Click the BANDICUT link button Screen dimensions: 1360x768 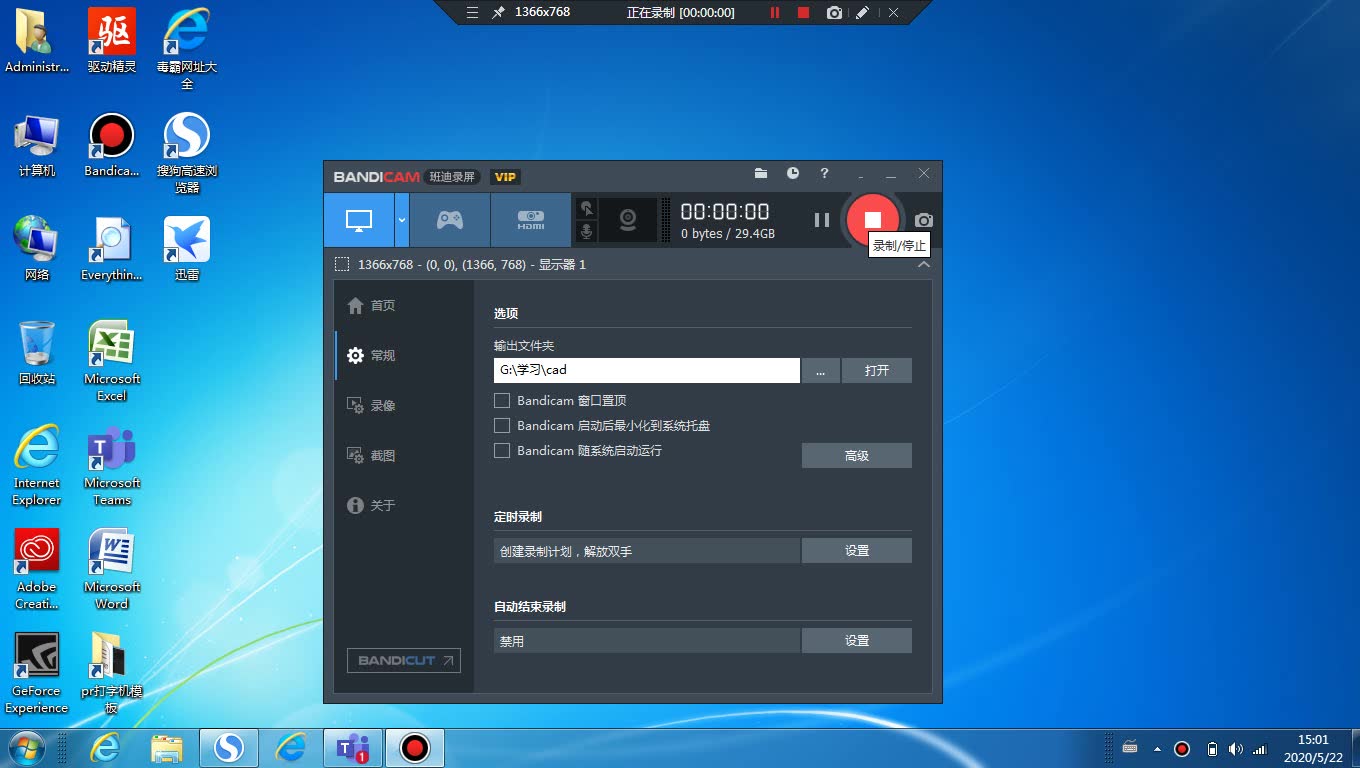[404, 660]
